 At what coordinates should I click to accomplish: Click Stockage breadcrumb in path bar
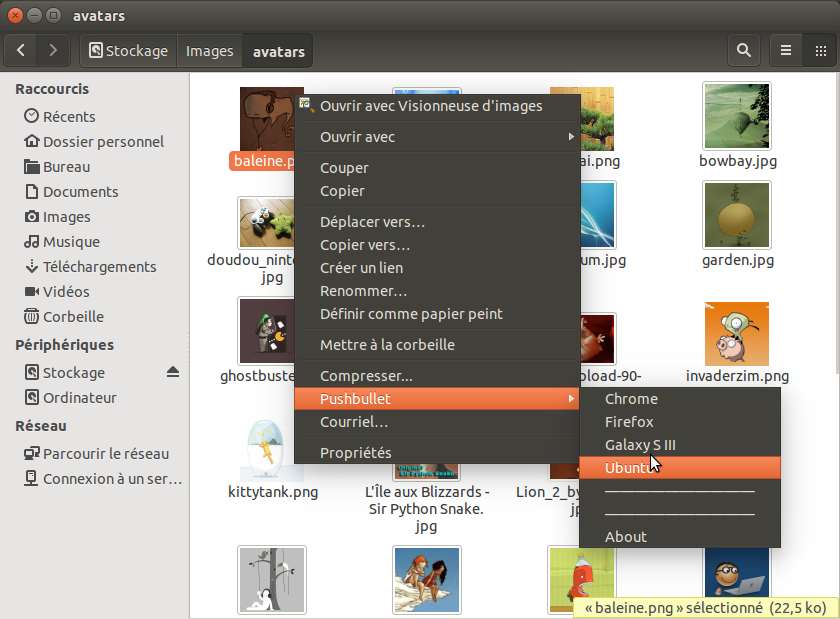(x=129, y=50)
